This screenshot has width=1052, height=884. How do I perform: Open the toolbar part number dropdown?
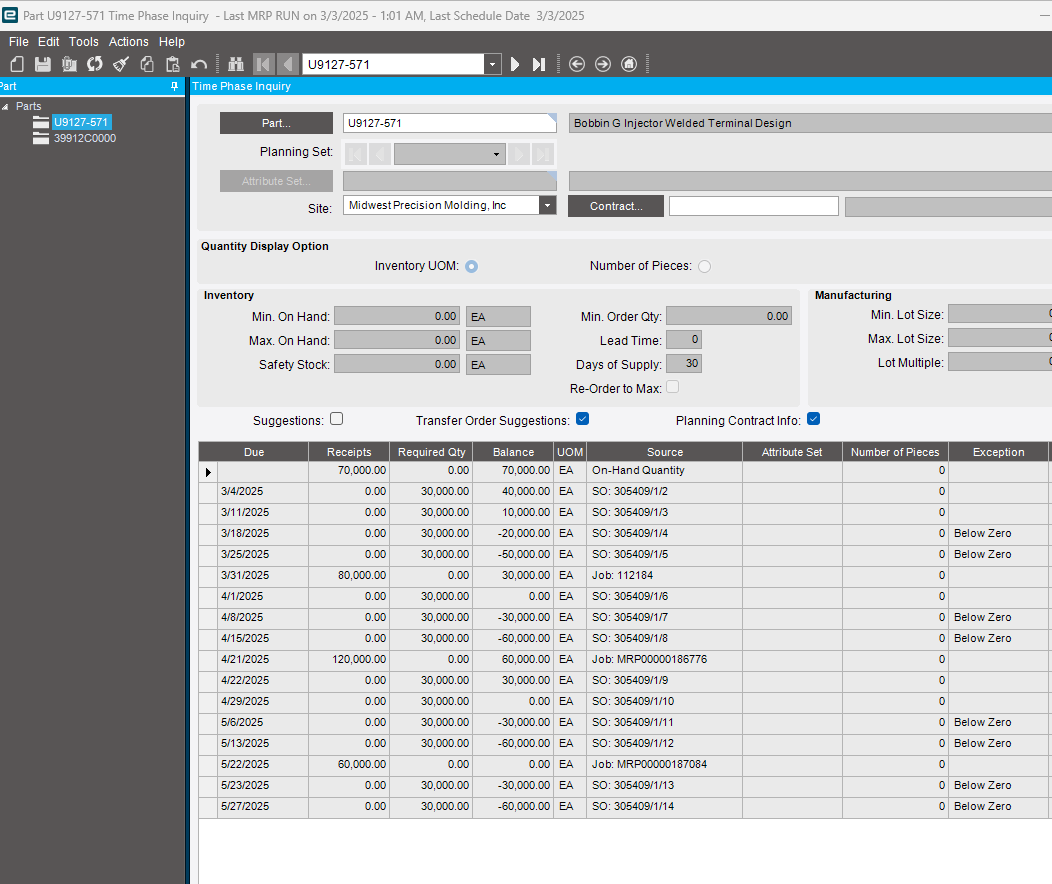[x=492, y=64]
